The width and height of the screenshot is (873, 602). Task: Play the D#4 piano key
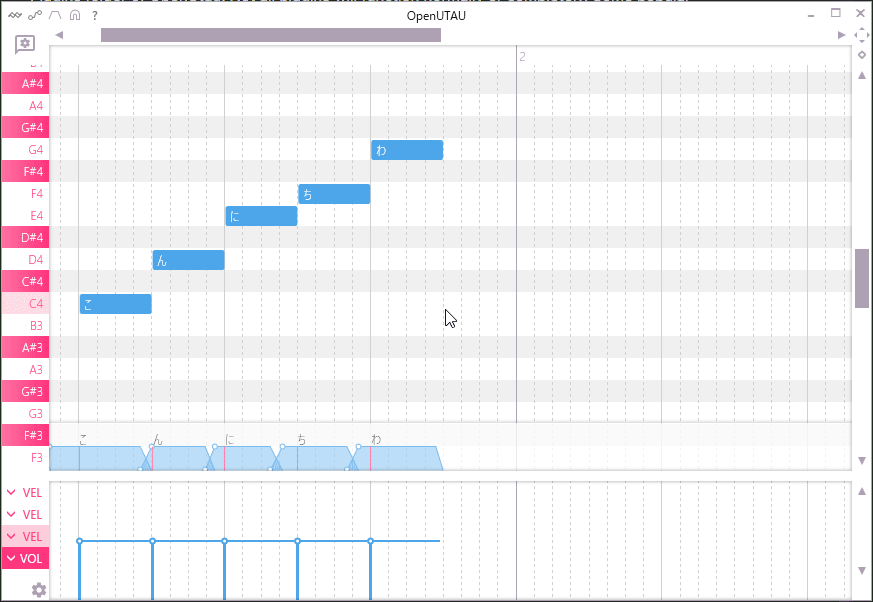click(25, 237)
